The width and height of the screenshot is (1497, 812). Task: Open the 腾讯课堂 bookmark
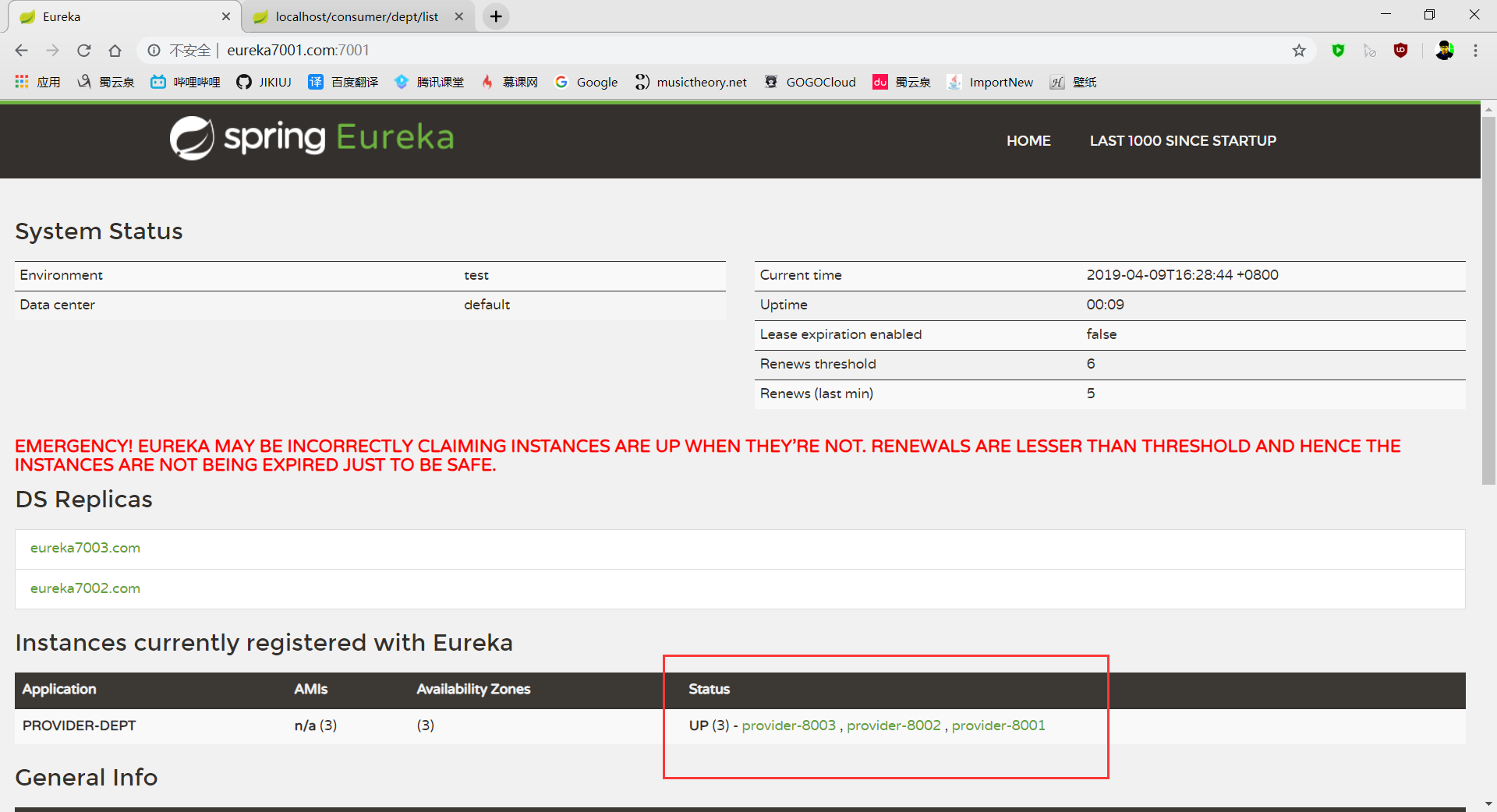[430, 82]
